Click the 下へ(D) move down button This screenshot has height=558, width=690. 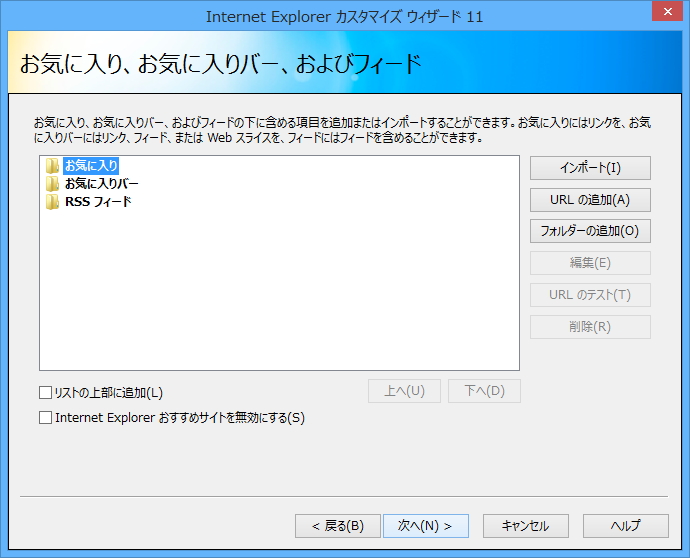(x=484, y=391)
